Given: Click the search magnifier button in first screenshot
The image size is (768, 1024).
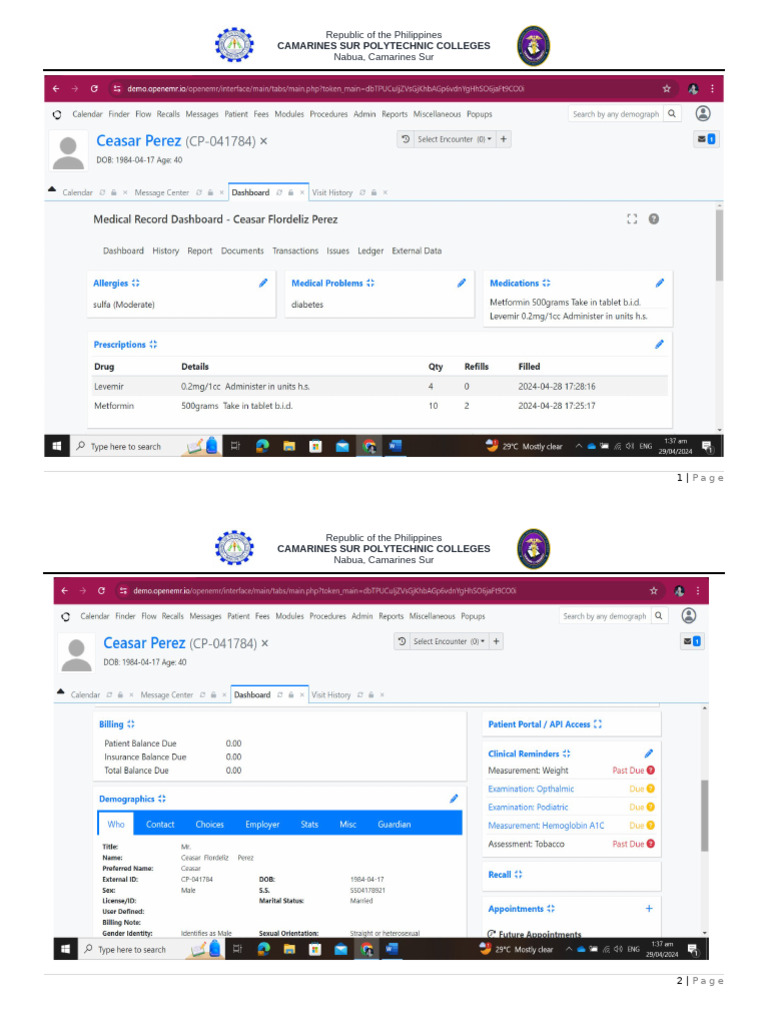Looking at the screenshot, I should 672,114.
